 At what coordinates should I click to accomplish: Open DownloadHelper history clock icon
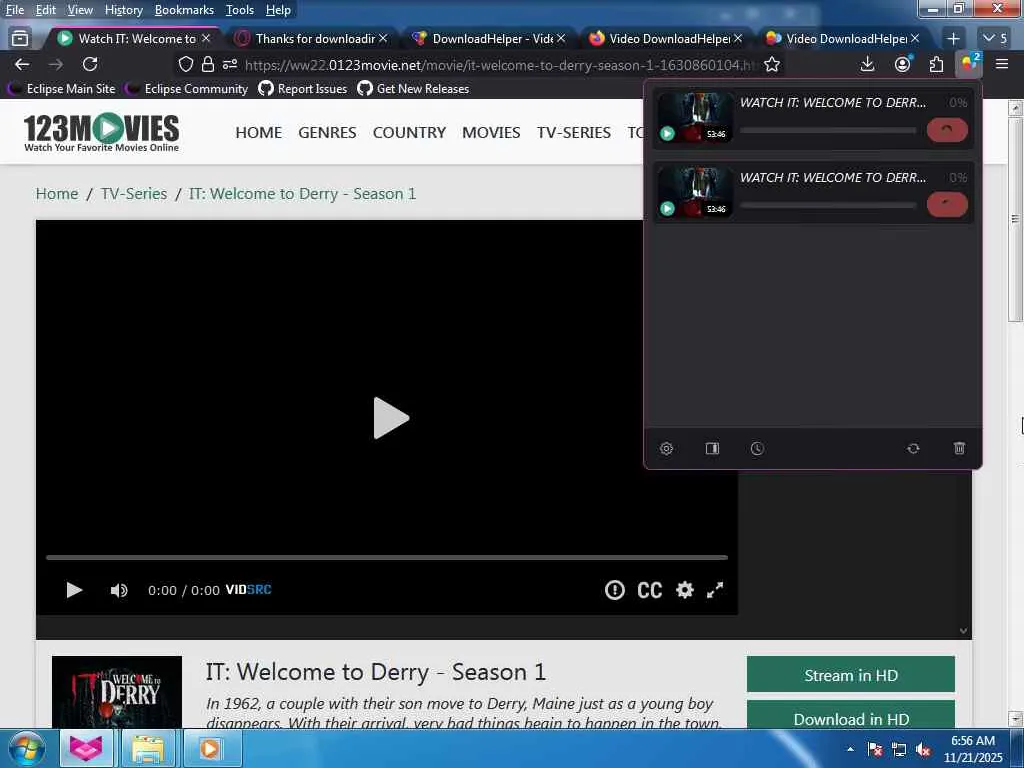tap(757, 449)
